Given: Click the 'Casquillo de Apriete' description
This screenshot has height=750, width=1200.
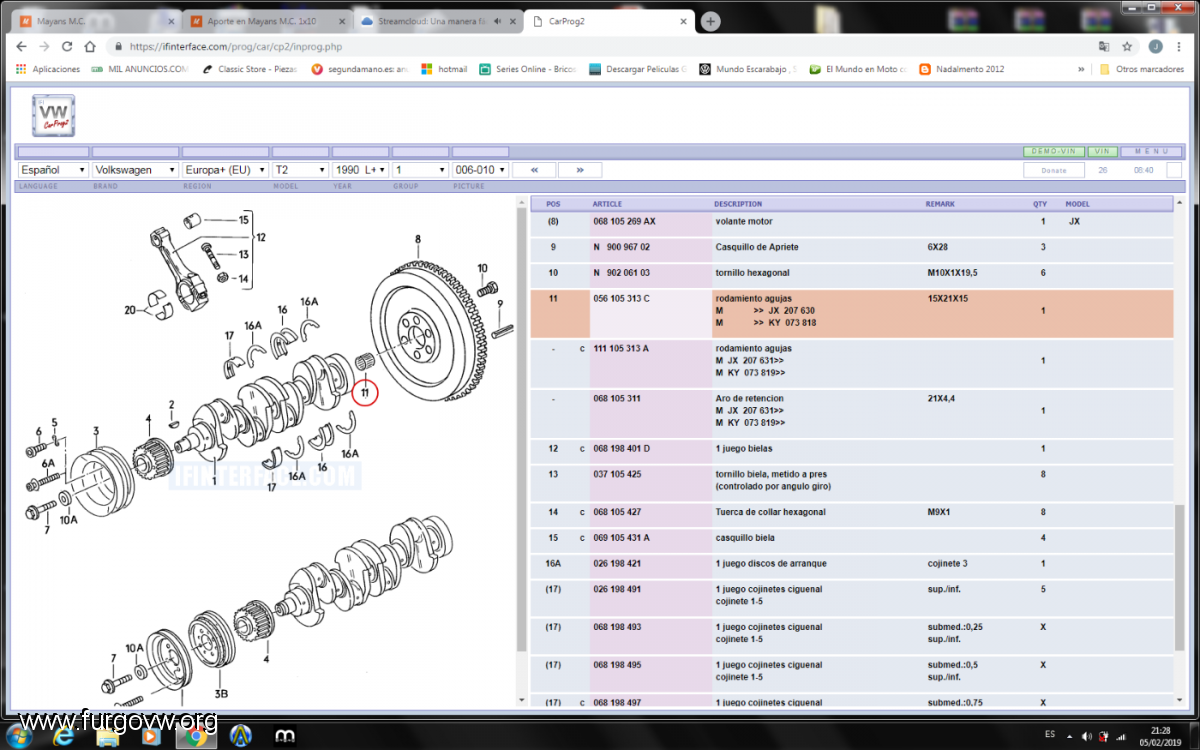Looking at the screenshot, I should pyautogui.click(x=757, y=247).
